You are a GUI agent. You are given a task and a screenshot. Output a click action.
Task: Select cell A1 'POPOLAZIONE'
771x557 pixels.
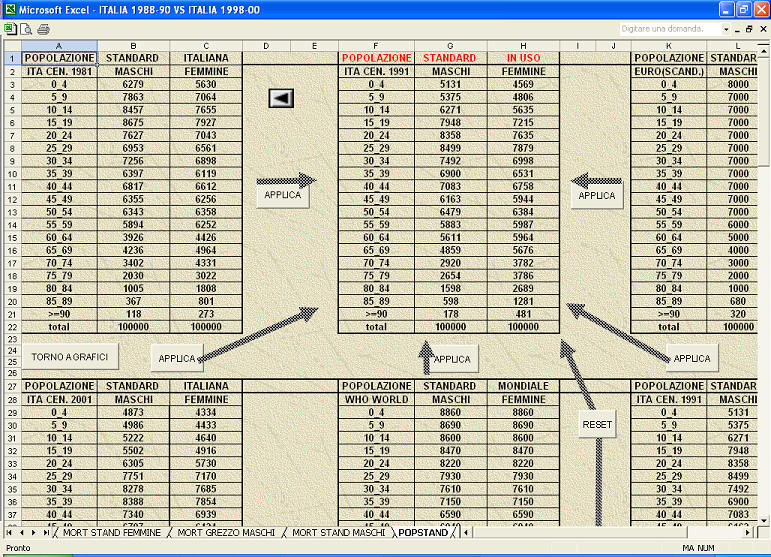59,58
